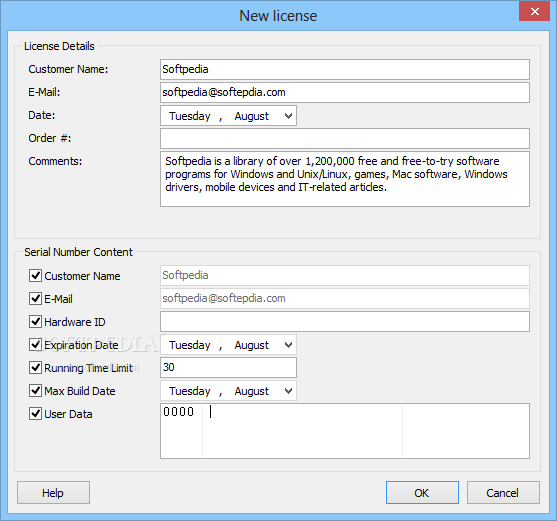This screenshot has height=521, width=557.
Task: Click the OK button
Action: 422,493
